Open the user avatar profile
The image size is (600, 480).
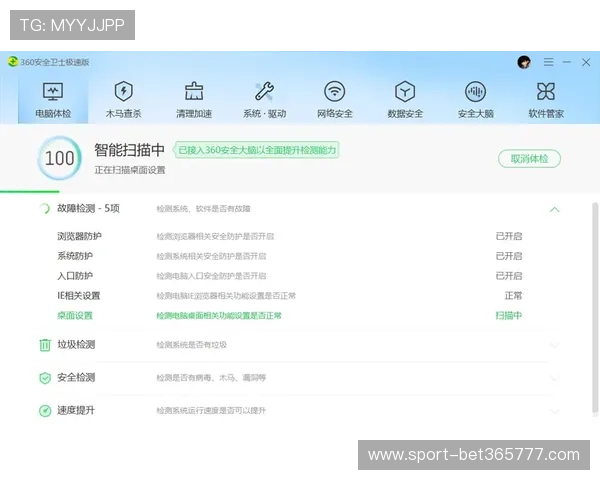524,62
